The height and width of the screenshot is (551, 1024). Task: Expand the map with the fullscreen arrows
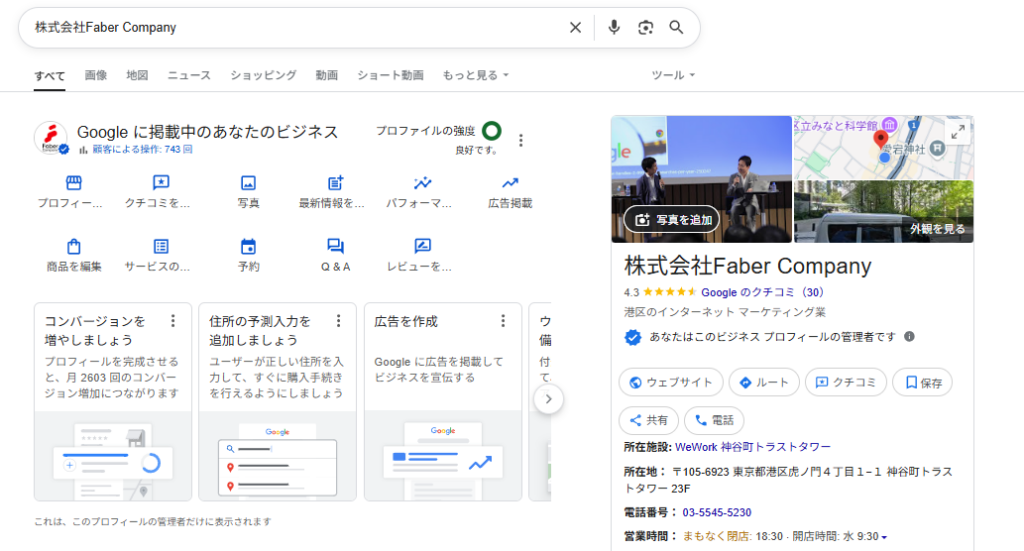957,132
